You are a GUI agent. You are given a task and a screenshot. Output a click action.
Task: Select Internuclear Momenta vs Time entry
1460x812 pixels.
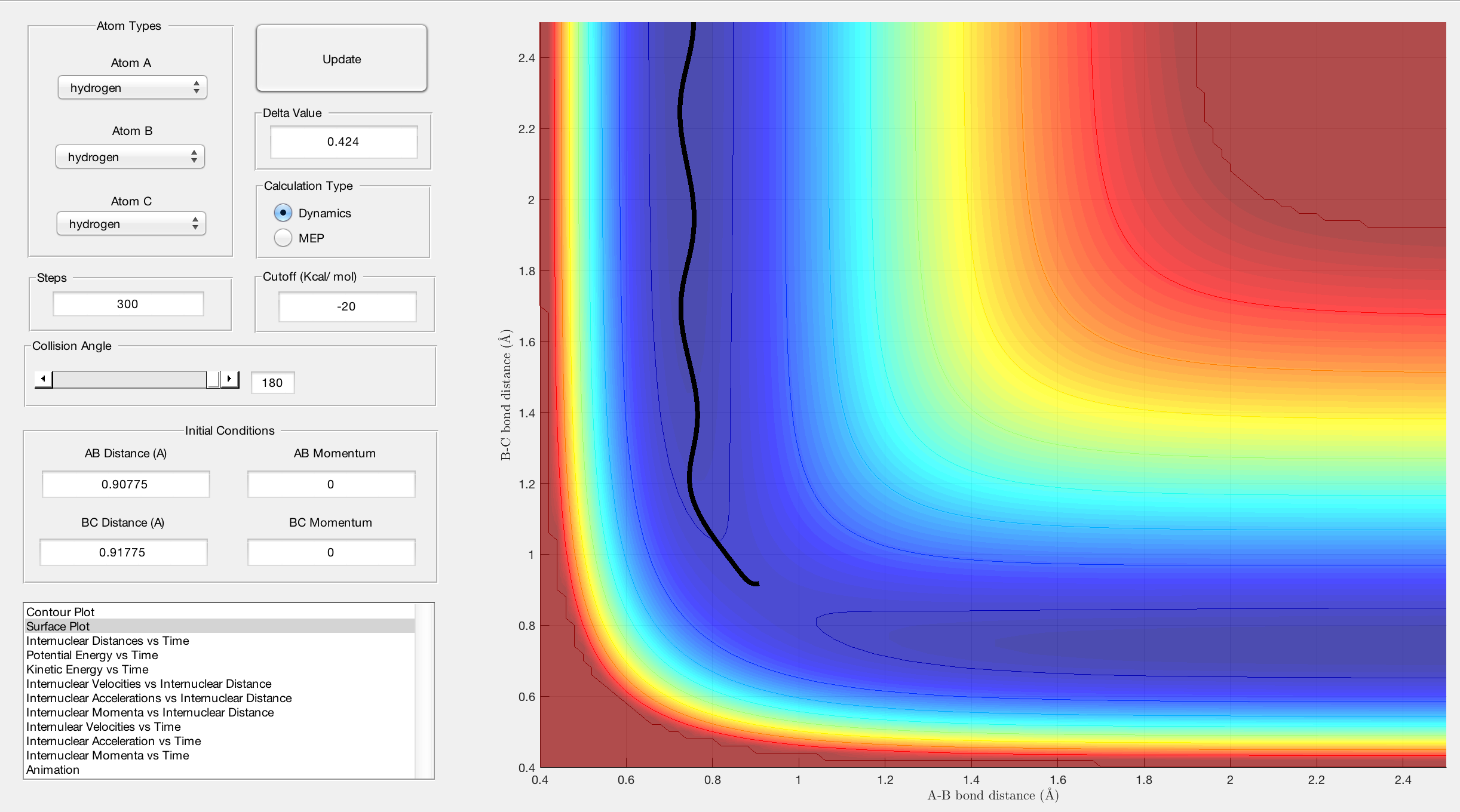click(108, 755)
